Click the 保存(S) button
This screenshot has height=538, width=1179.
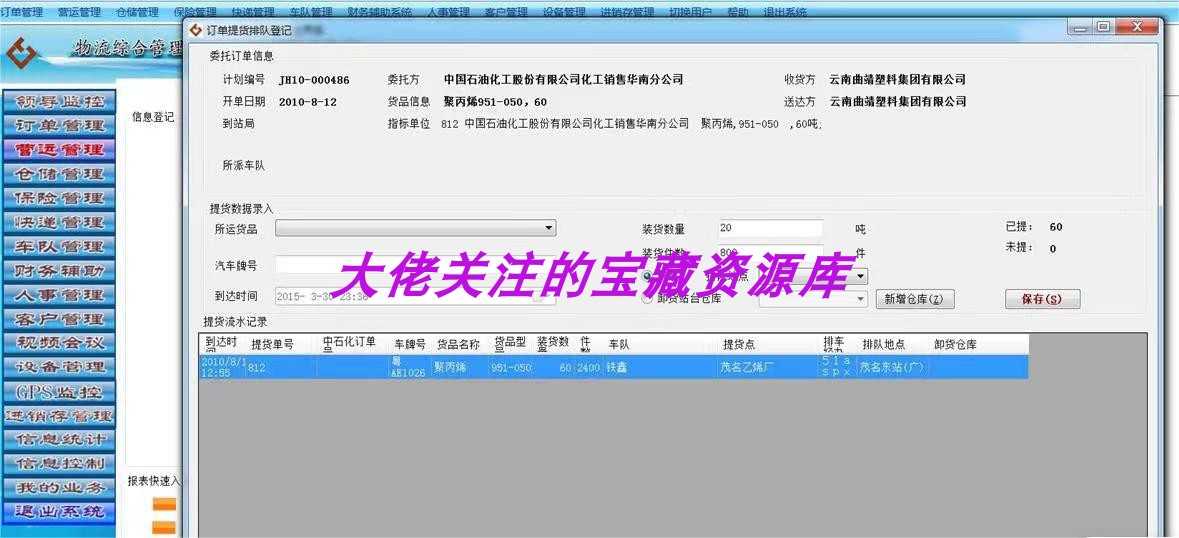click(1042, 299)
